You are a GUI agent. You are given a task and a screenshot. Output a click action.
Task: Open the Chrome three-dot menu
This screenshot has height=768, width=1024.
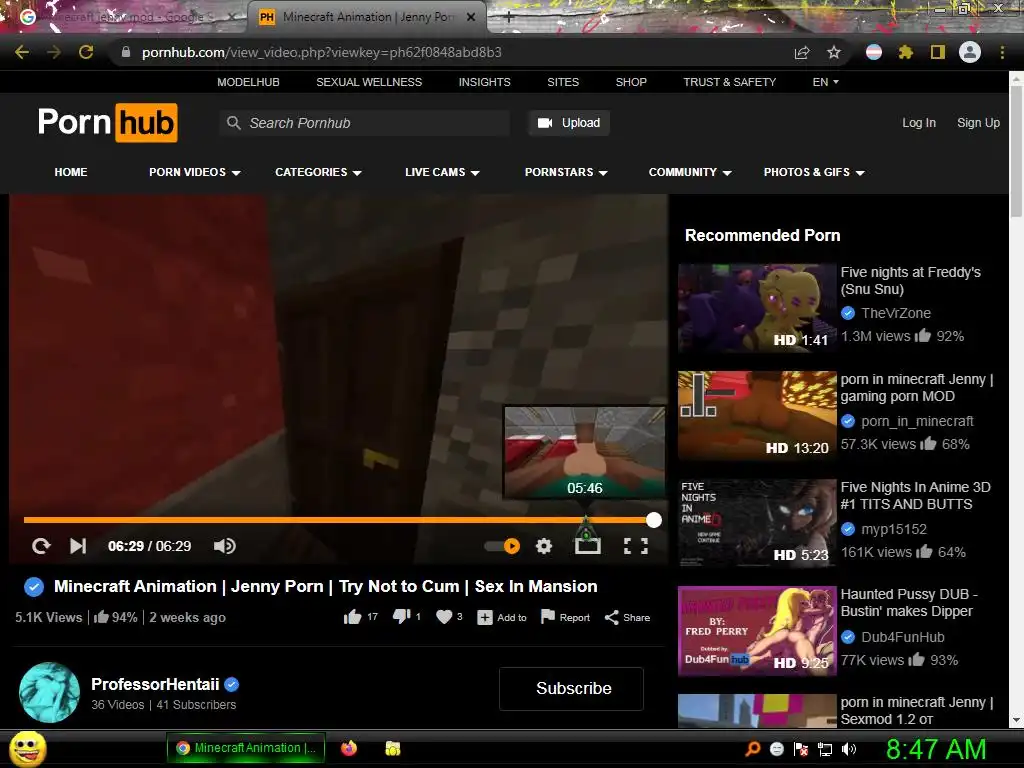pyautogui.click(x=1002, y=52)
